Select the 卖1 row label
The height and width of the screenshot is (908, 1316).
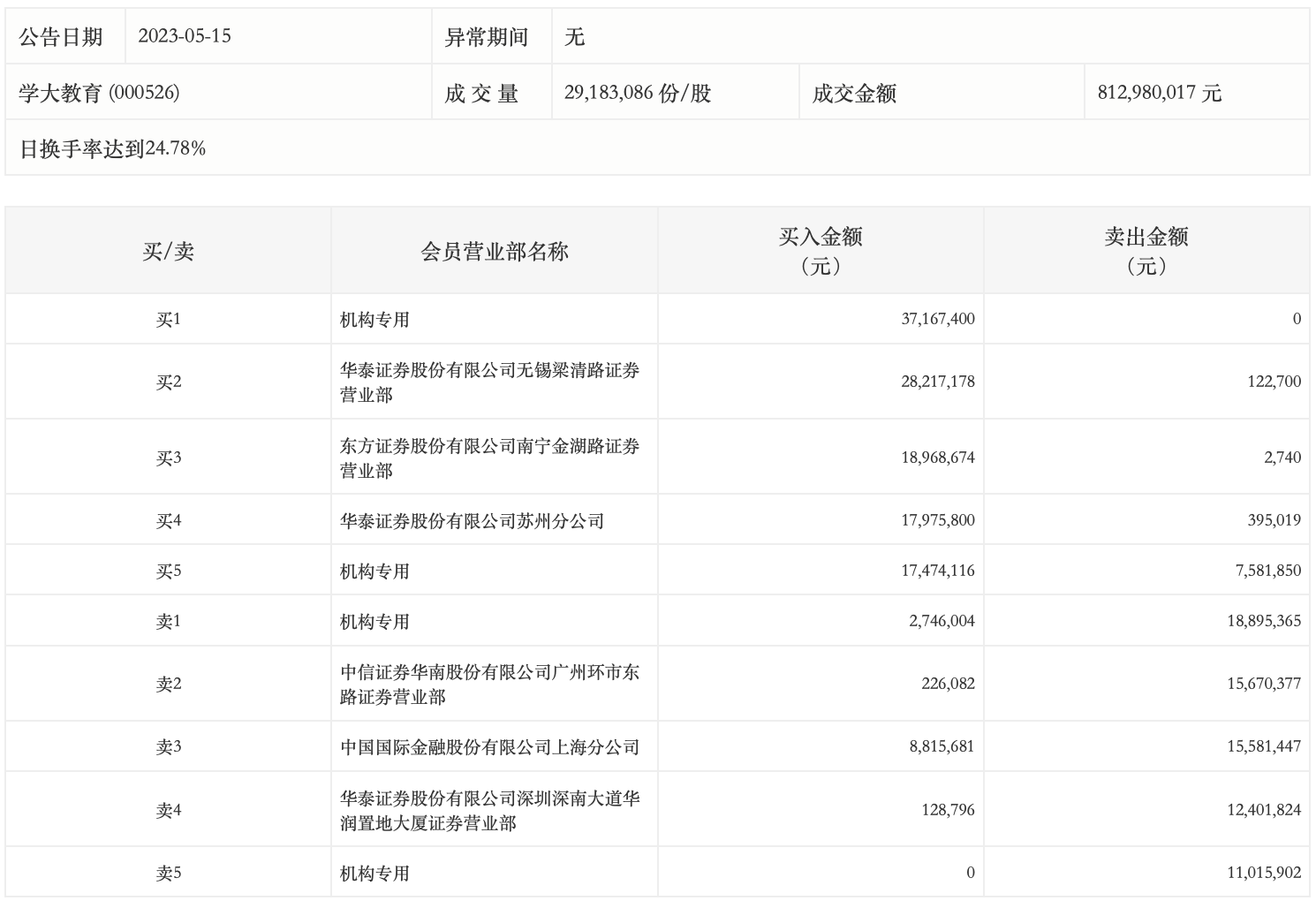(x=169, y=622)
